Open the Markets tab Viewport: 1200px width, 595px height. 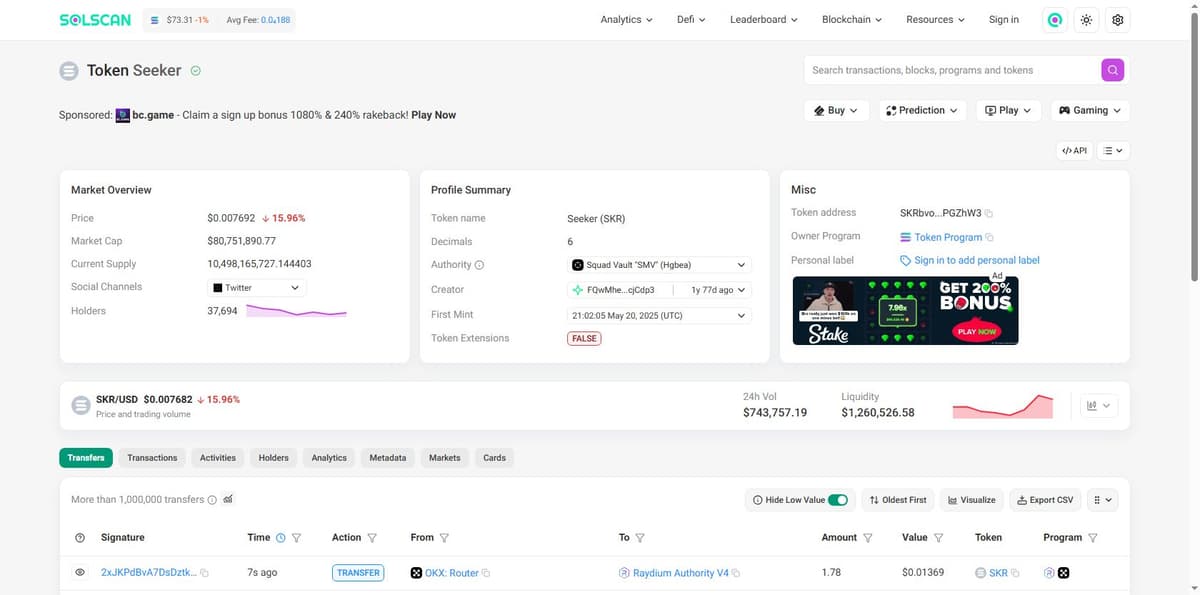(x=445, y=458)
